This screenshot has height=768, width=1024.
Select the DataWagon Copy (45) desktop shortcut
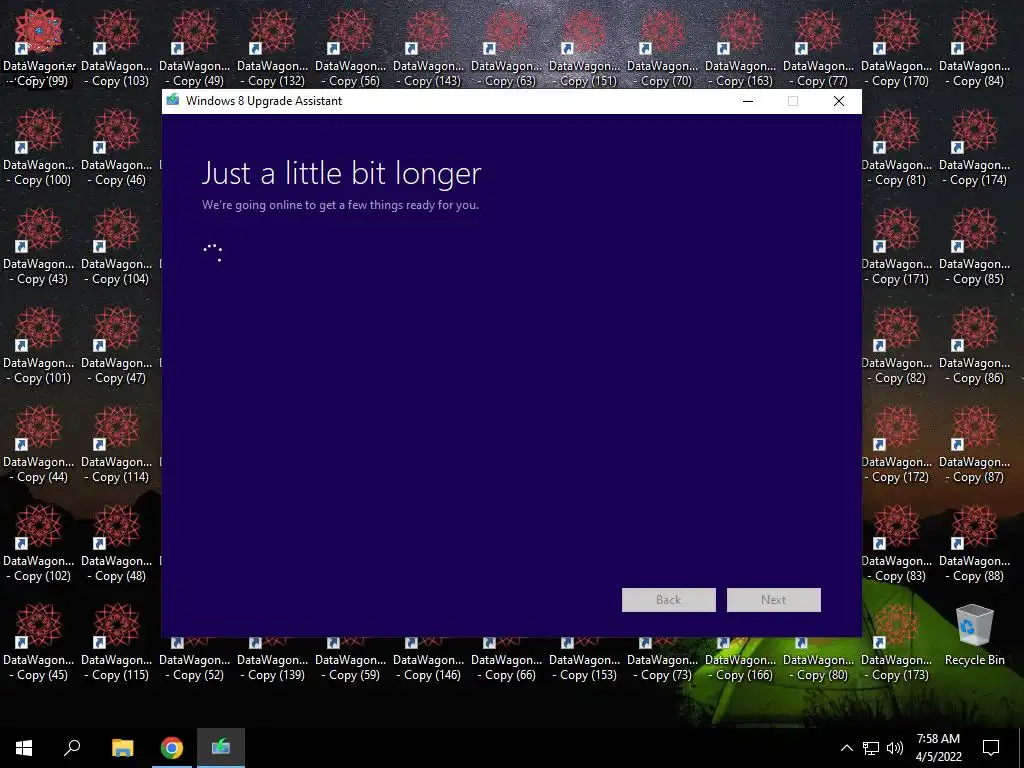pyautogui.click(x=39, y=643)
